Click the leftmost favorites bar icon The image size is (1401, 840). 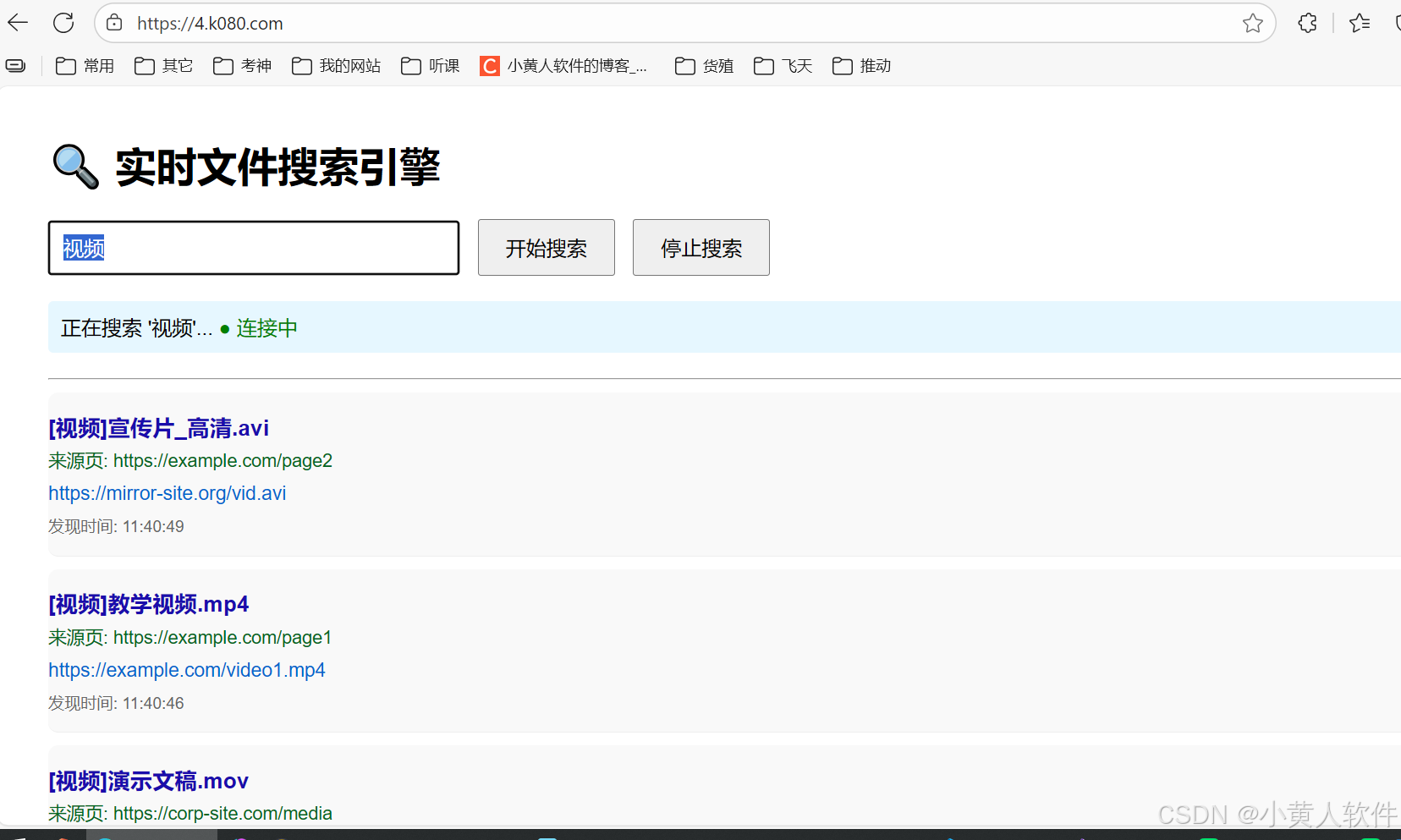[x=15, y=66]
